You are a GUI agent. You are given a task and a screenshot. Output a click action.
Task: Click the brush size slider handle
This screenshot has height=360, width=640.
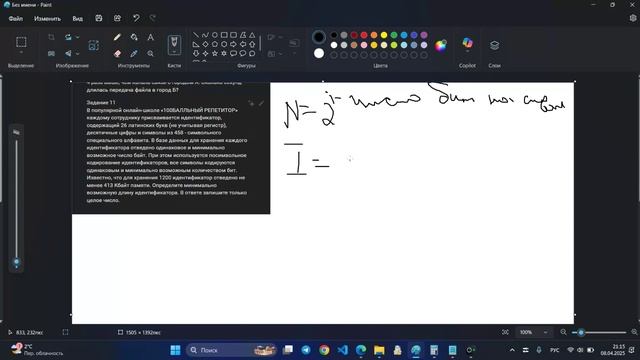[x=16, y=262]
